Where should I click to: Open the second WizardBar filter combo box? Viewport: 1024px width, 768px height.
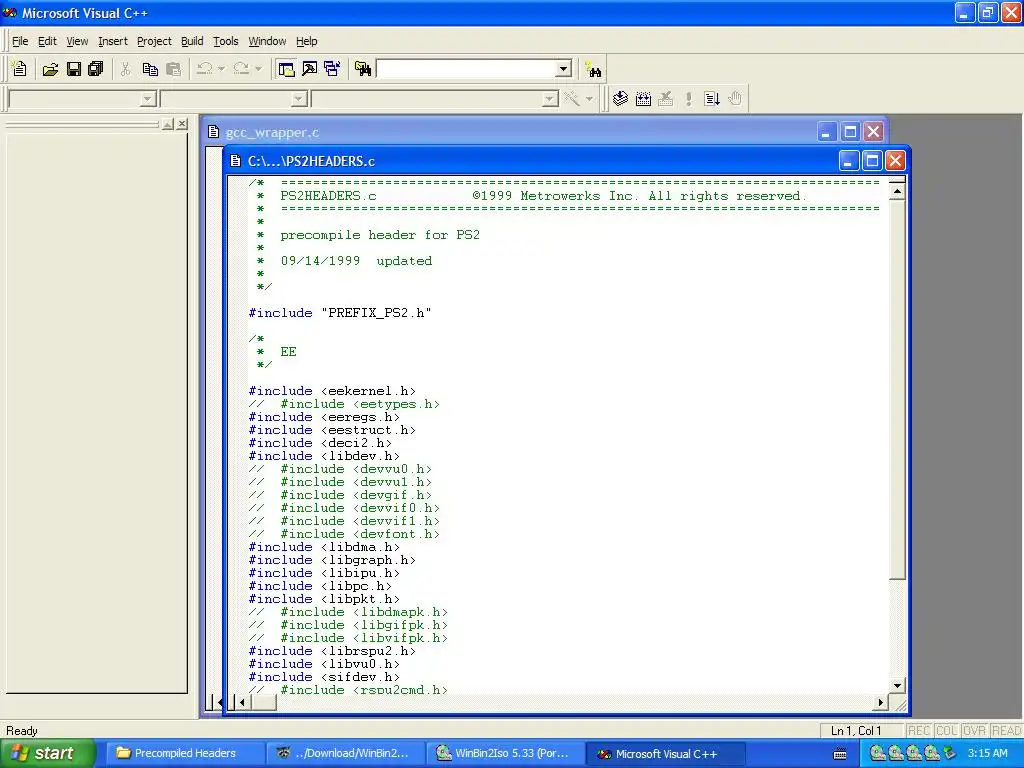coord(234,99)
